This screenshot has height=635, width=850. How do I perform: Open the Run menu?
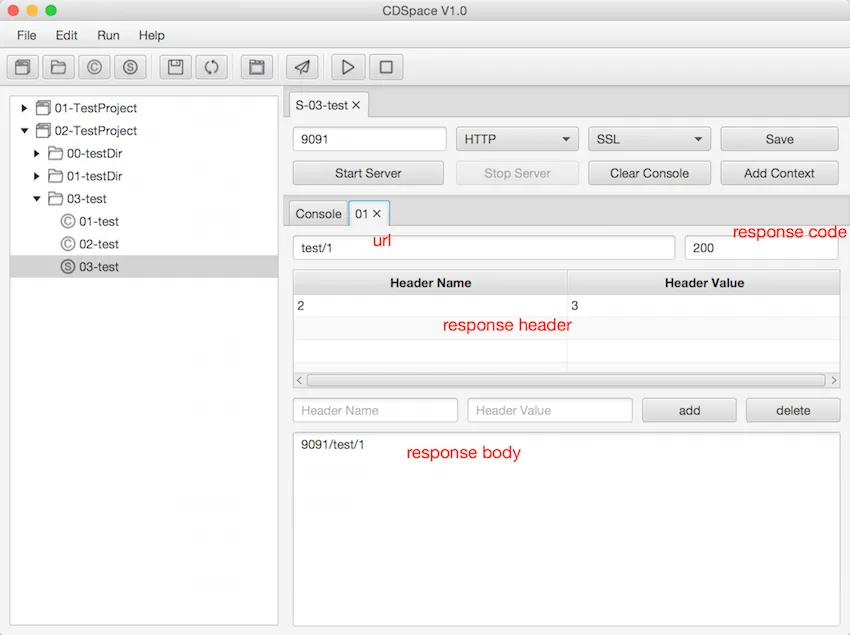(108, 35)
